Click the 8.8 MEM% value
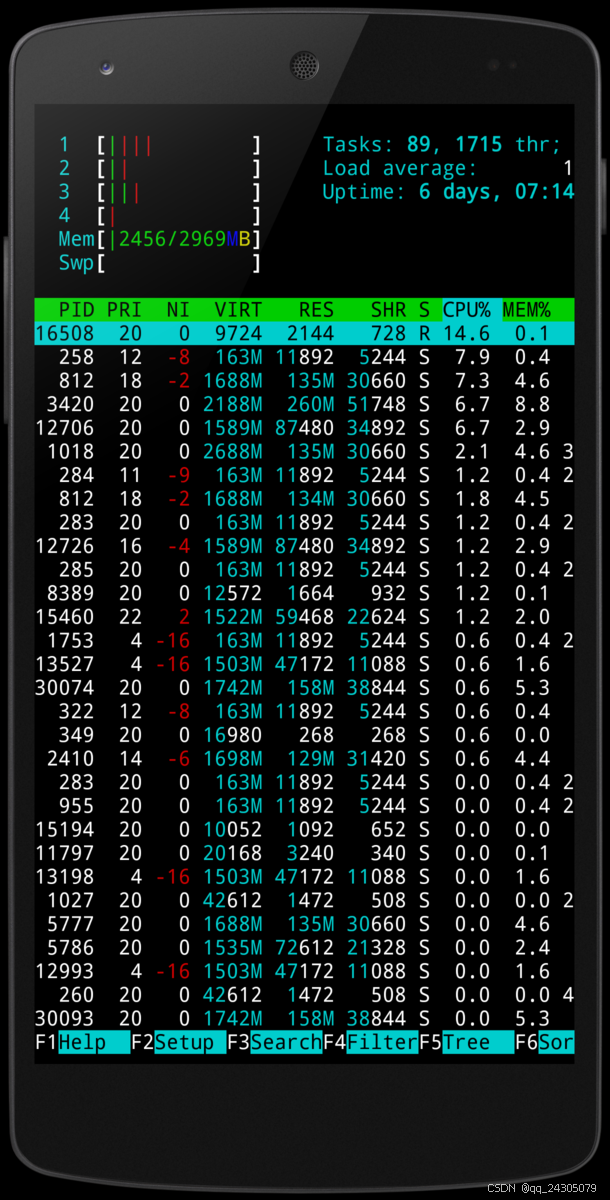This screenshot has width=610, height=1200. click(533, 404)
